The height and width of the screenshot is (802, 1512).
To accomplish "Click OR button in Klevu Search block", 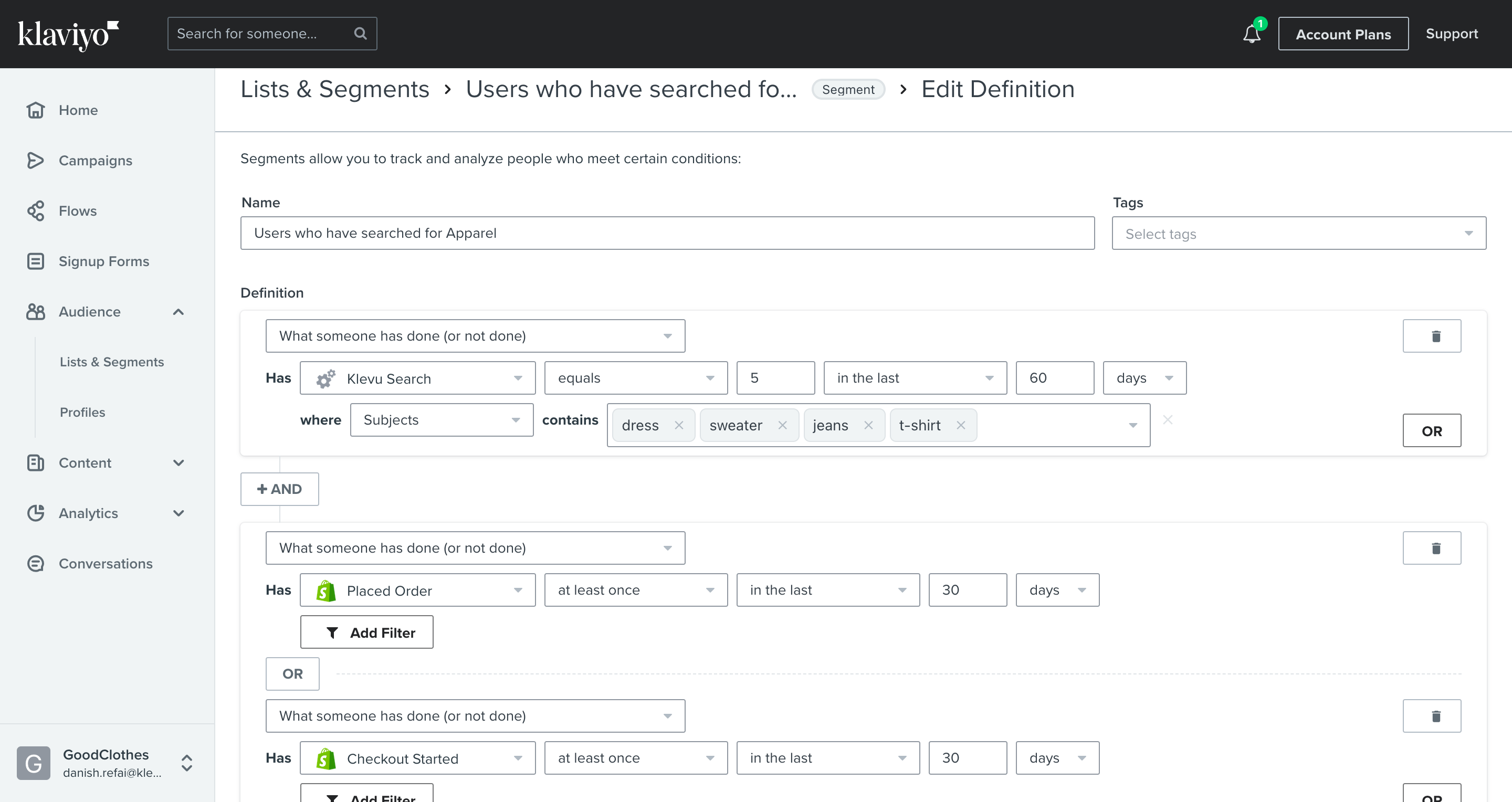I will point(1432,430).
